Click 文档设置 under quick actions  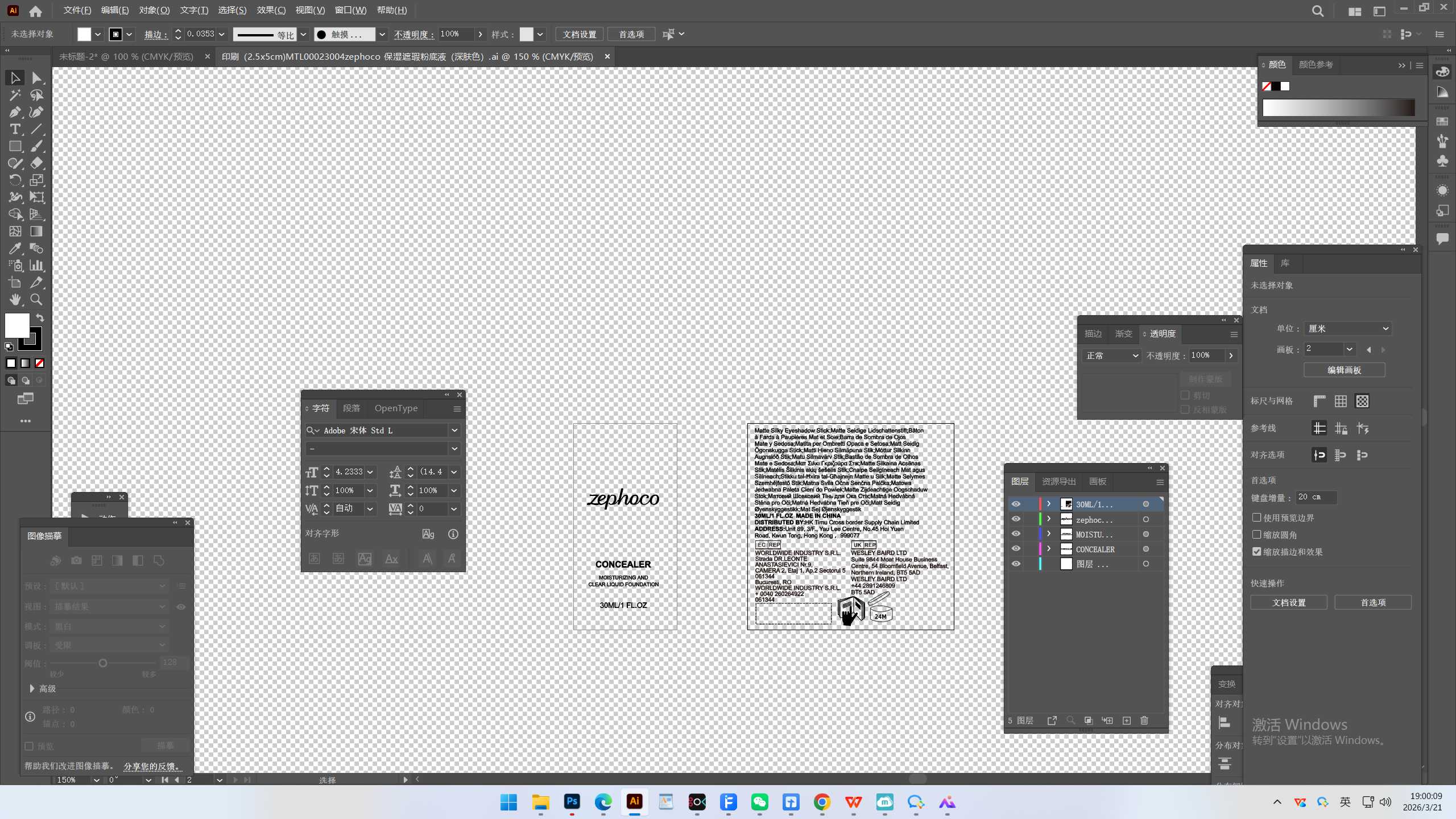pyautogui.click(x=1289, y=602)
